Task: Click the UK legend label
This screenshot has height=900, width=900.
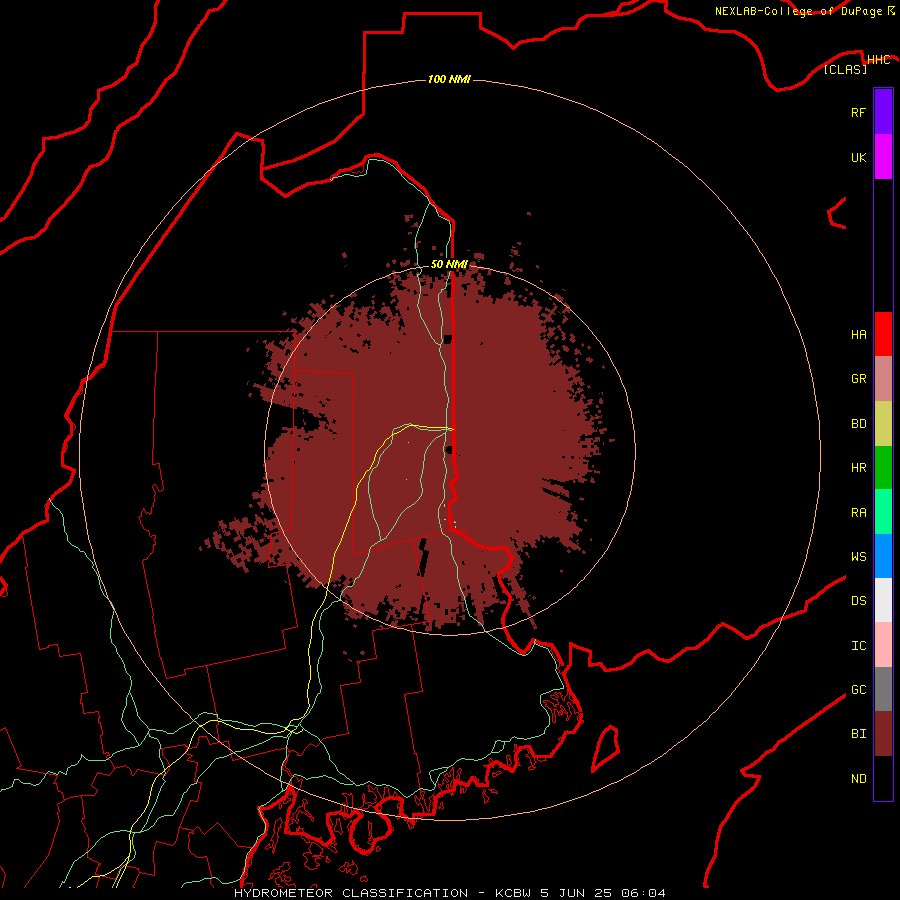Action: [858, 157]
